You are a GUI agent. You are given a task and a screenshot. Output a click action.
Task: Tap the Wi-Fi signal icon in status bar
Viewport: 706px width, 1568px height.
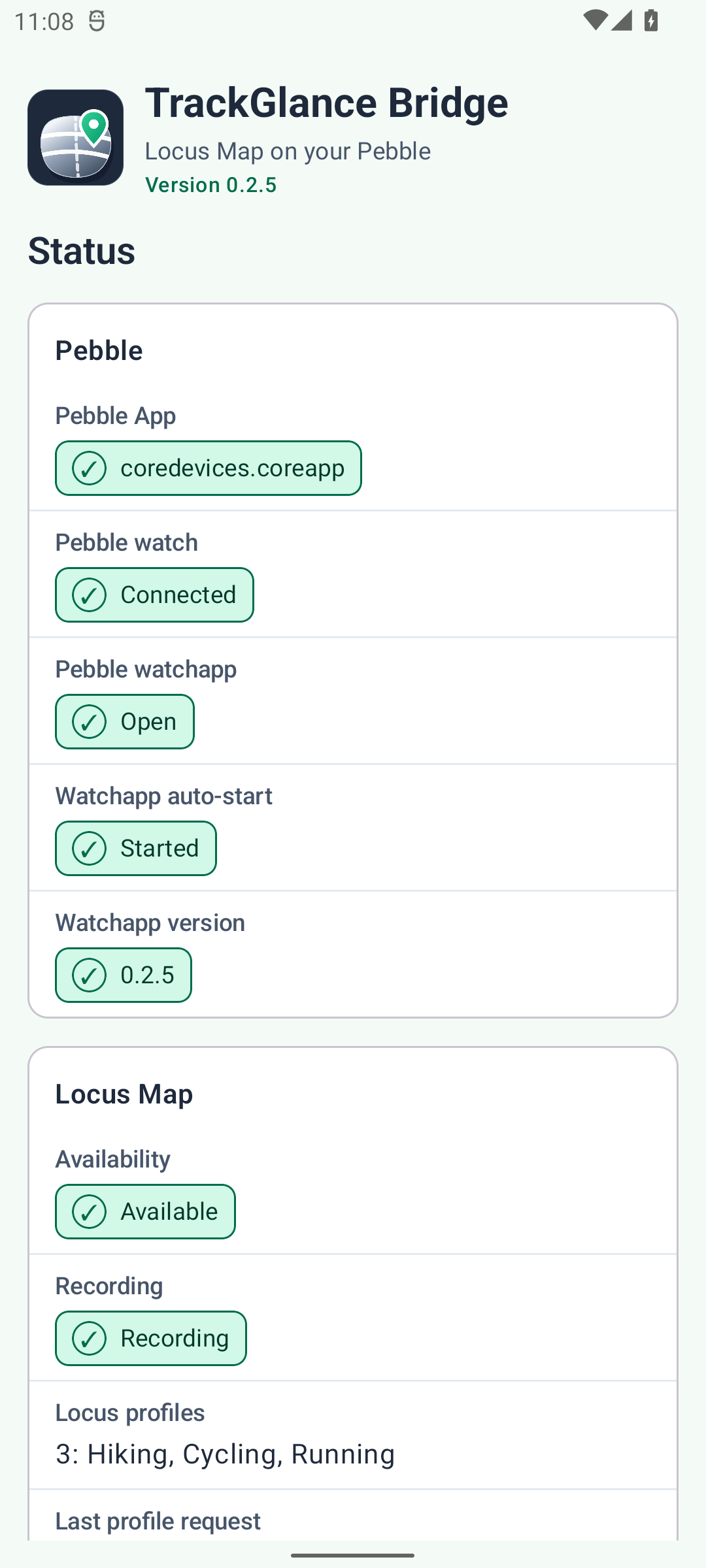(x=595, y=20)
